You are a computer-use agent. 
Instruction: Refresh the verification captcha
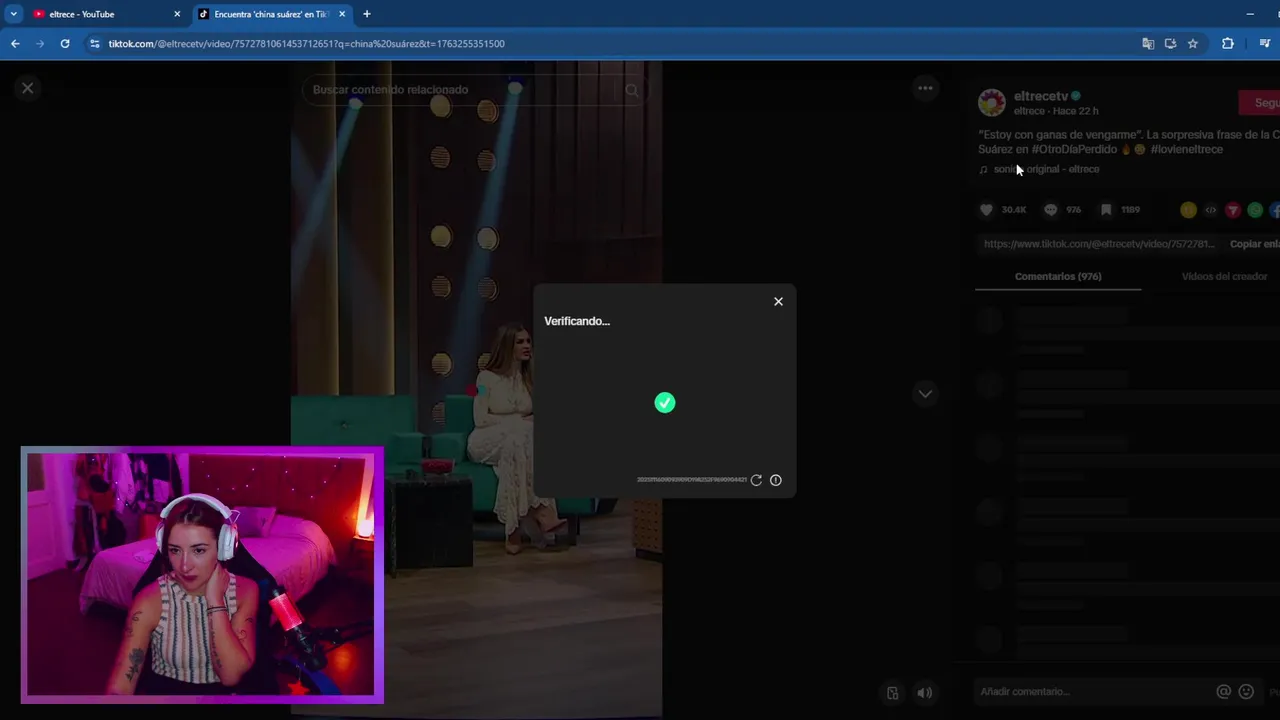tap(756, 480)
